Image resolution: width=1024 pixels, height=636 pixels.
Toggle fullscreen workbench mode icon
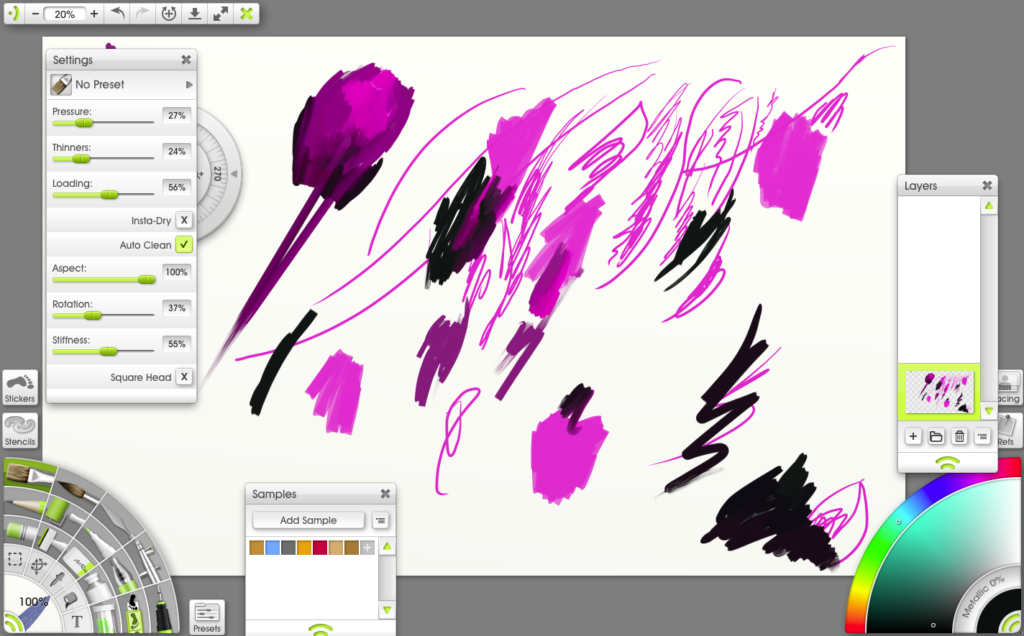click(221, 13)
